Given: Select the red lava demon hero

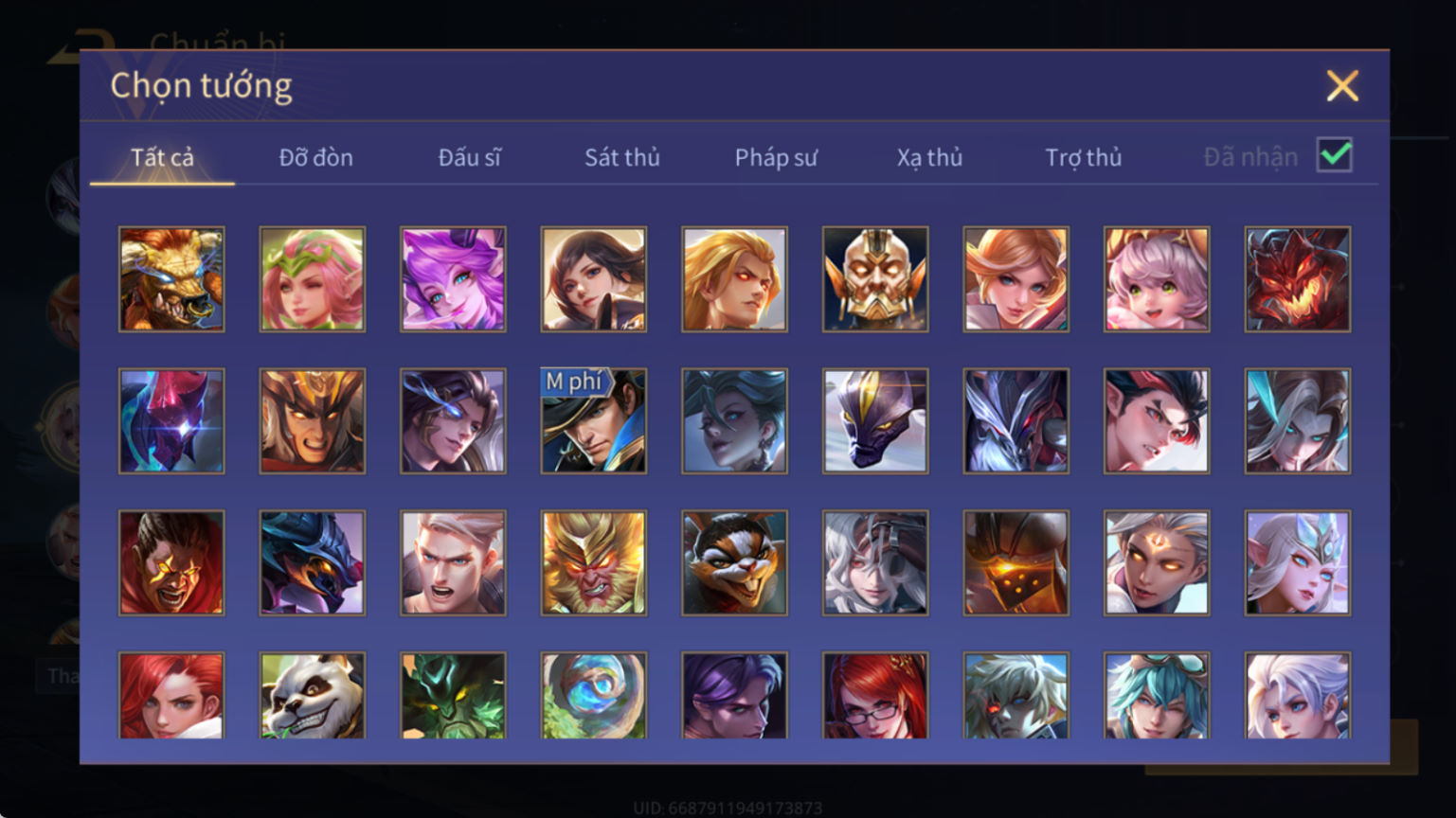Looking at the screenshot, I should [1298, 279].
